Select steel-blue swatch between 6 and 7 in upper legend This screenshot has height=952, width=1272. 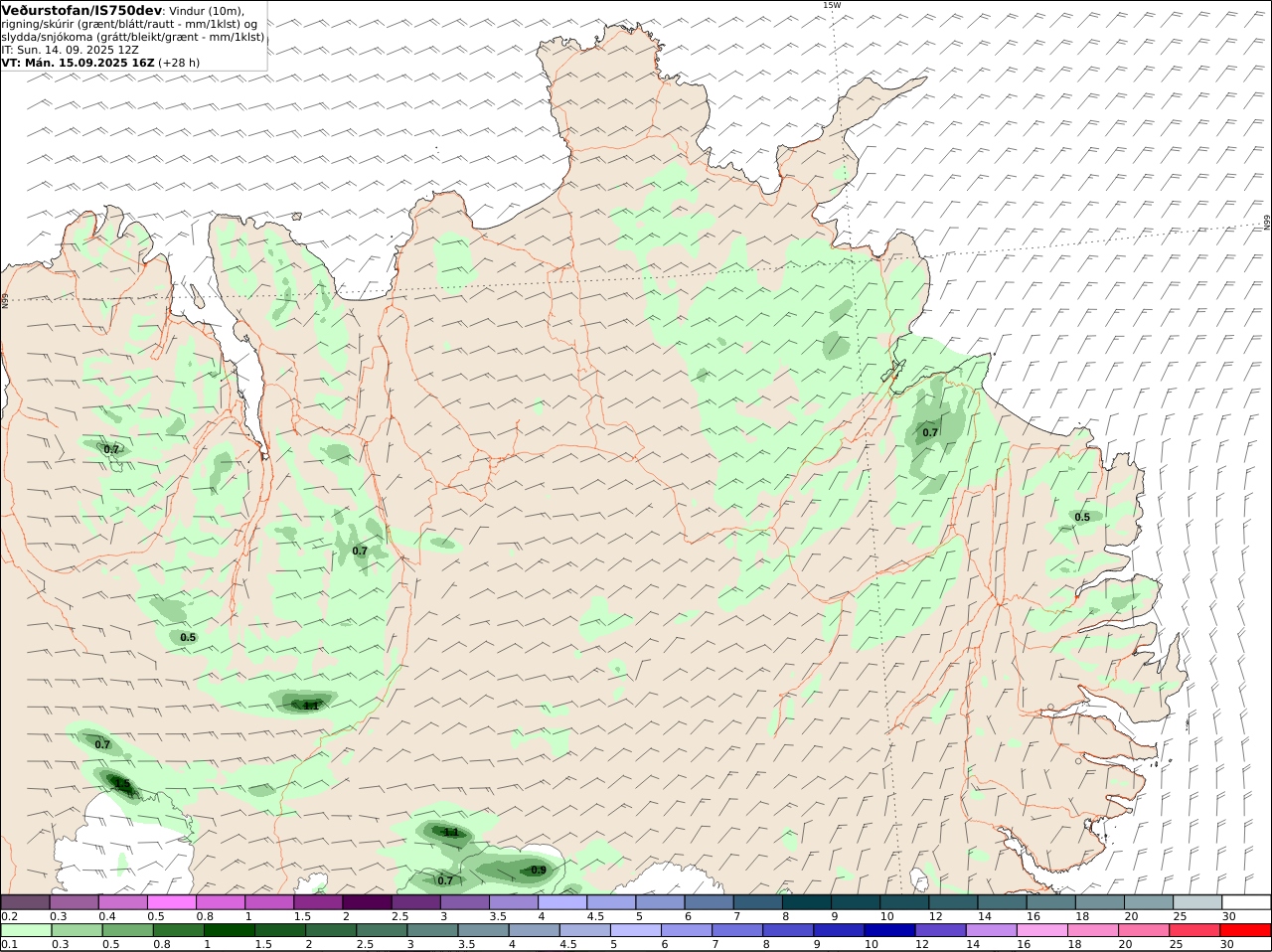coord(710,901)
